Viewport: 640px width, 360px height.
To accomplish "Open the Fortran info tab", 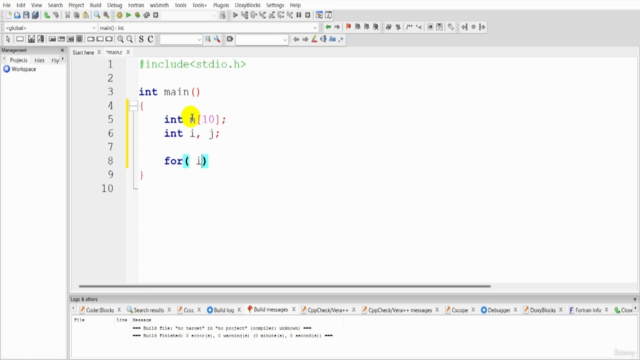I will click(585, 310).
